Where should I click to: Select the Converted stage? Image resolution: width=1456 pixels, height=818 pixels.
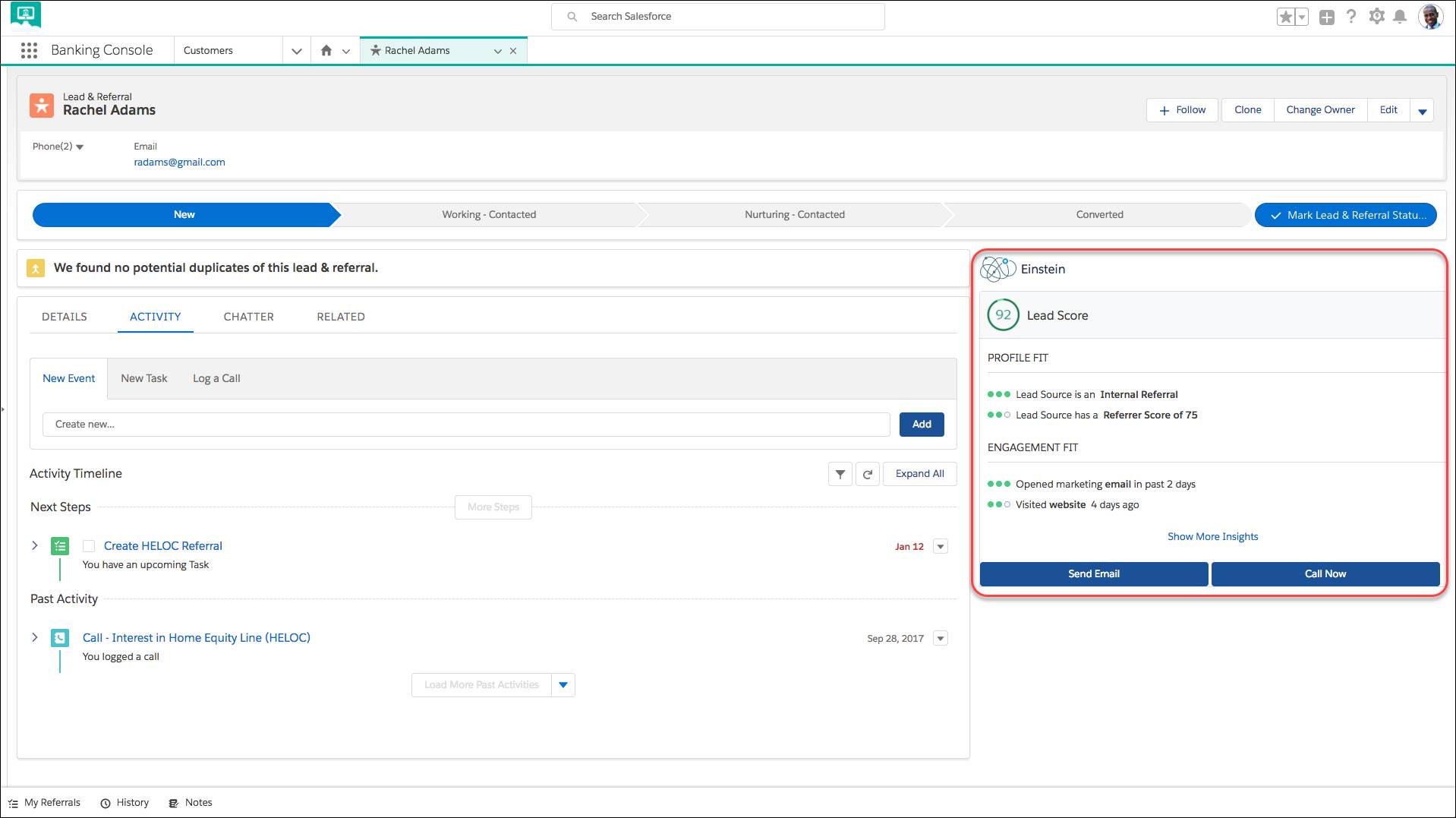(x=1099, y=215)
